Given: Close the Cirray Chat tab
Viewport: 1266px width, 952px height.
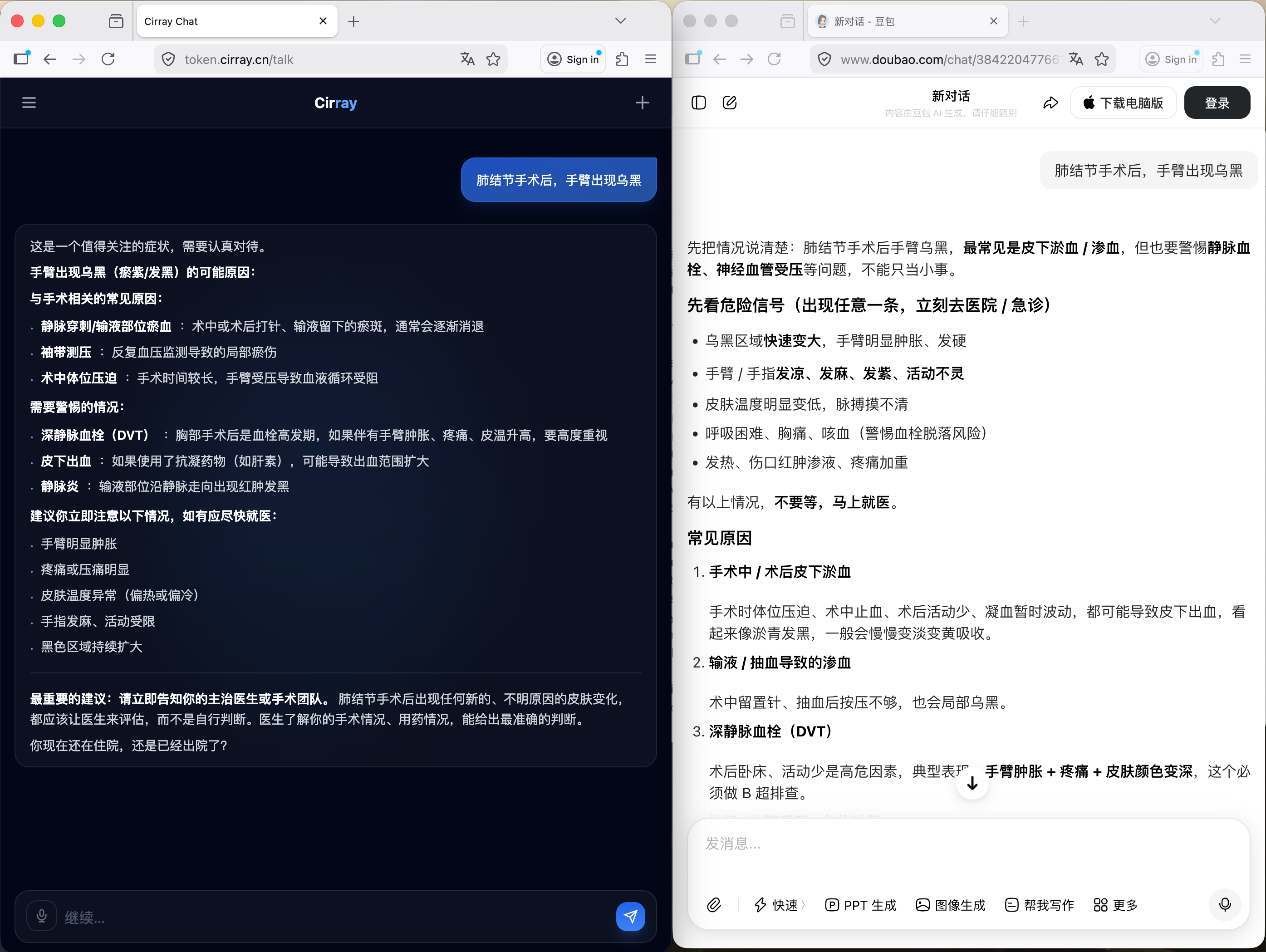Looking at the screenshot, I should pyautogui.click(x=323, y=21).
